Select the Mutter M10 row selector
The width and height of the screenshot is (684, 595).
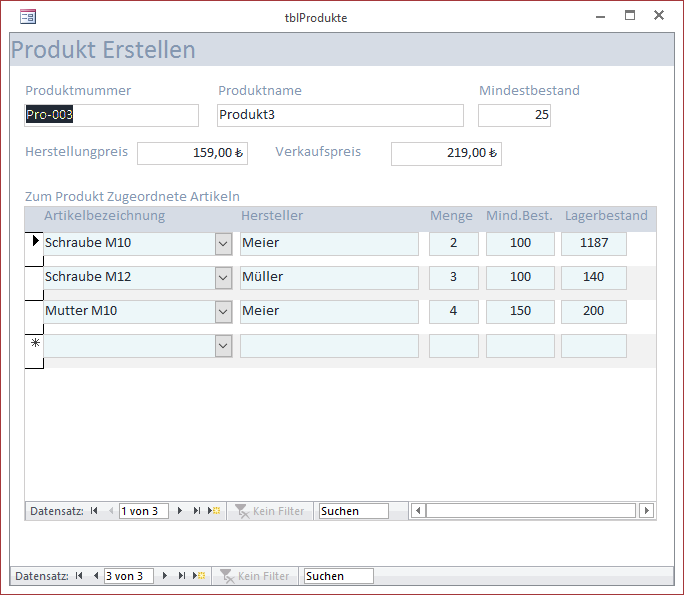(x=34, y=317)
